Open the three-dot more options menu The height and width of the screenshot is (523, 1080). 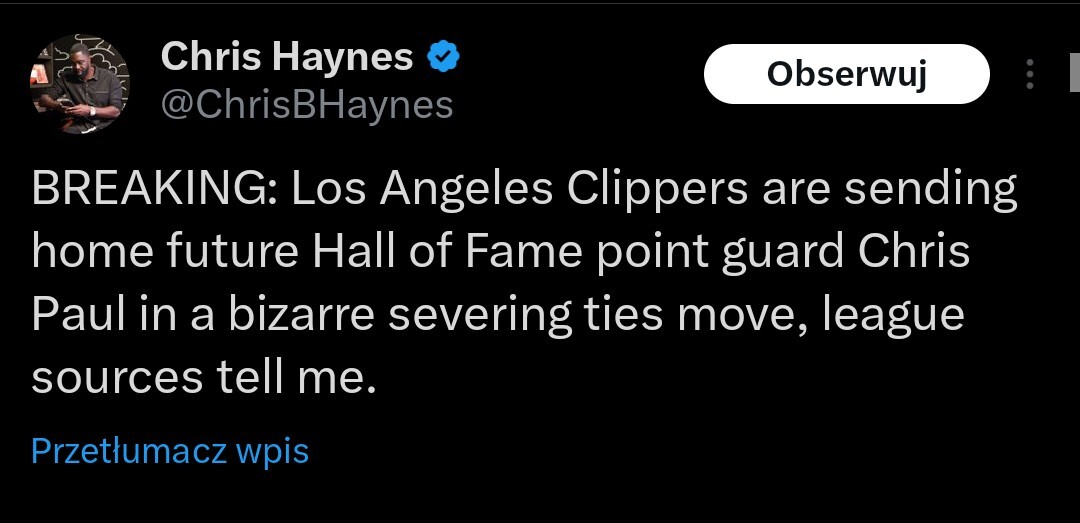(1030, 74)
